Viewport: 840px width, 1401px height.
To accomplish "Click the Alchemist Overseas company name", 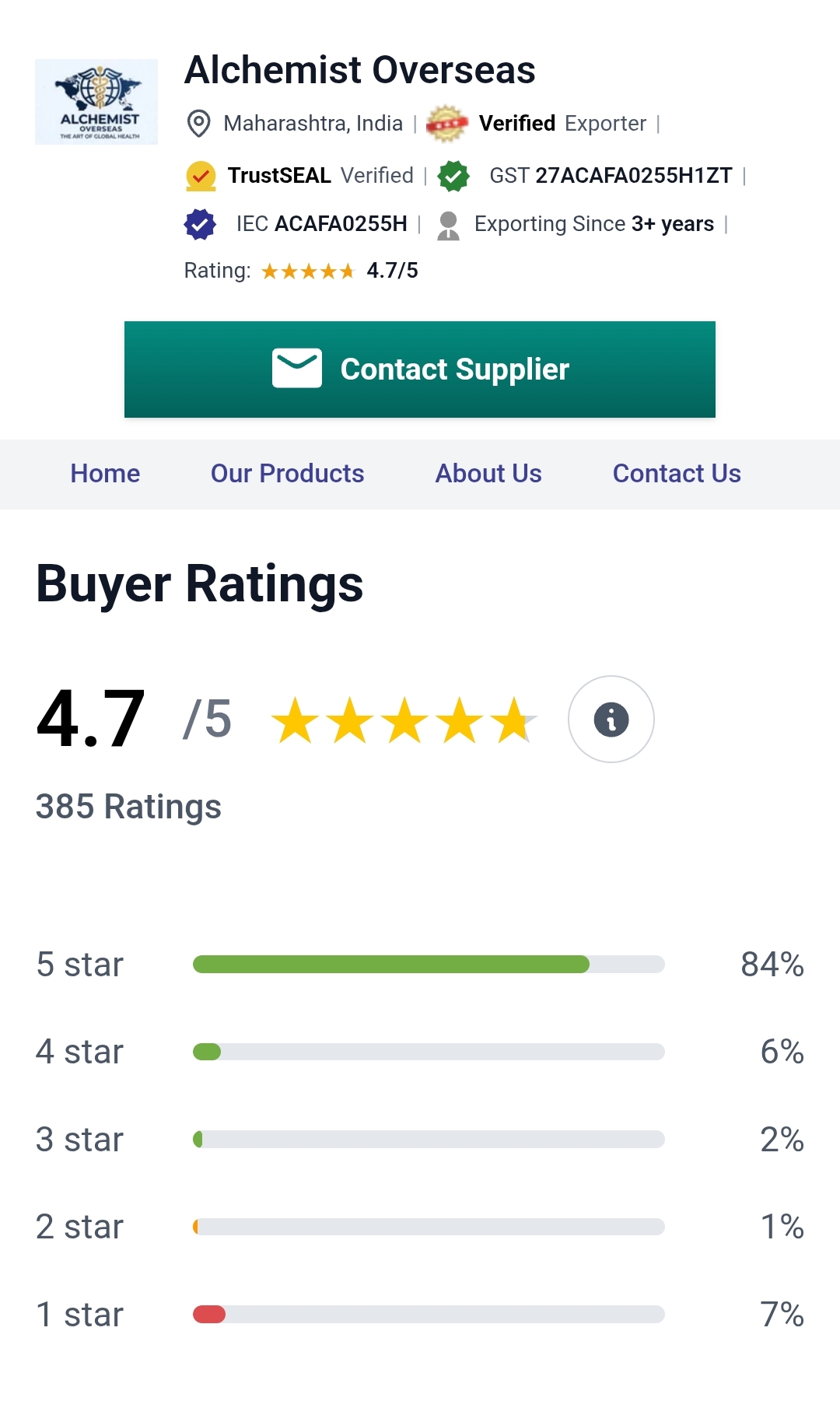I will pyautogui.click(x=359, y=70).
